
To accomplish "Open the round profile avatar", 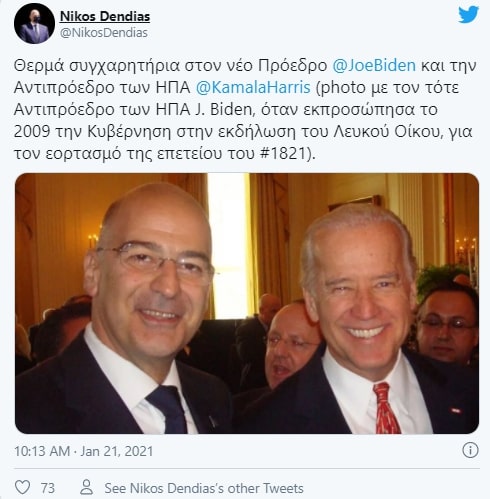I will (x=34, y=24).
